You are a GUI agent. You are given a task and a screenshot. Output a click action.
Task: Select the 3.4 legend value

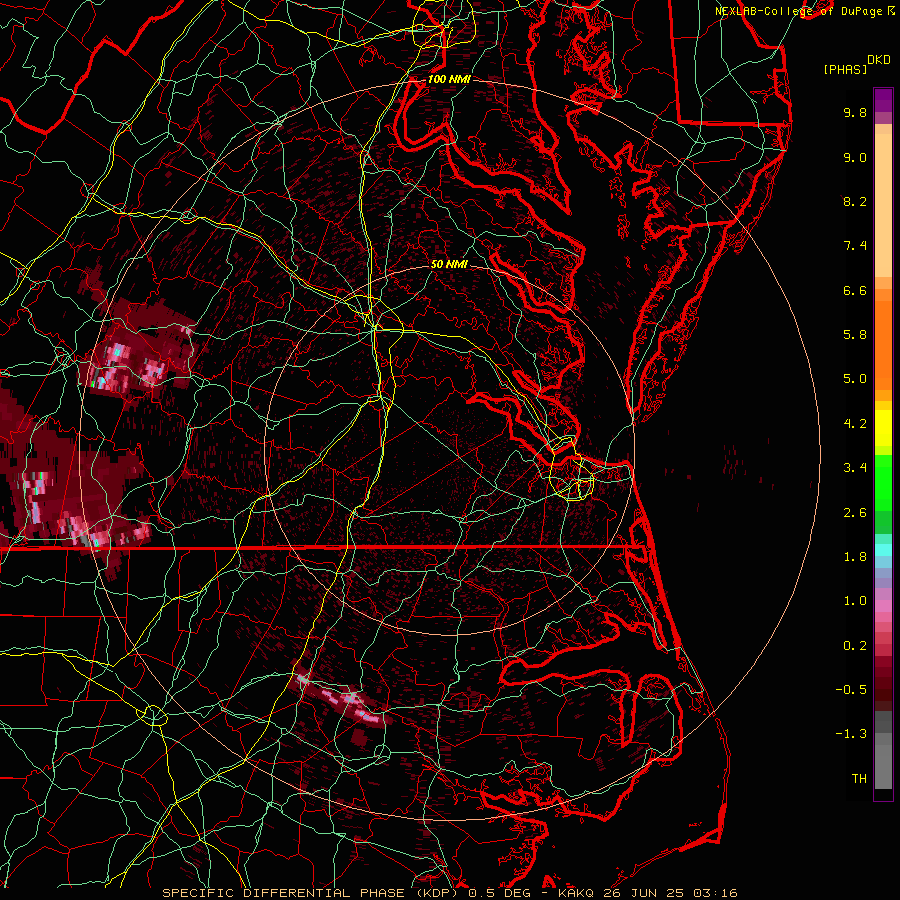coord(855,468)
